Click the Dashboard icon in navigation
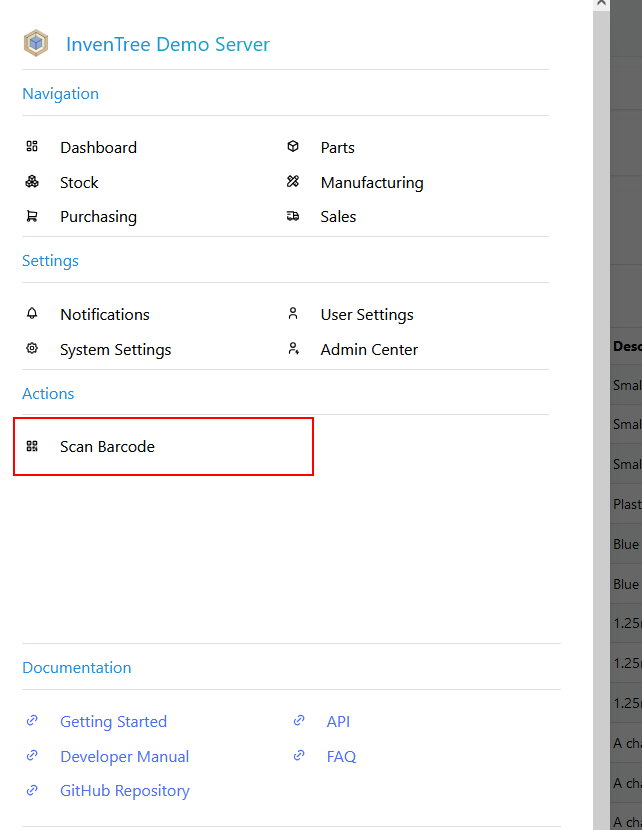Viewport: 642px width, 830px height. coord(32,147)
